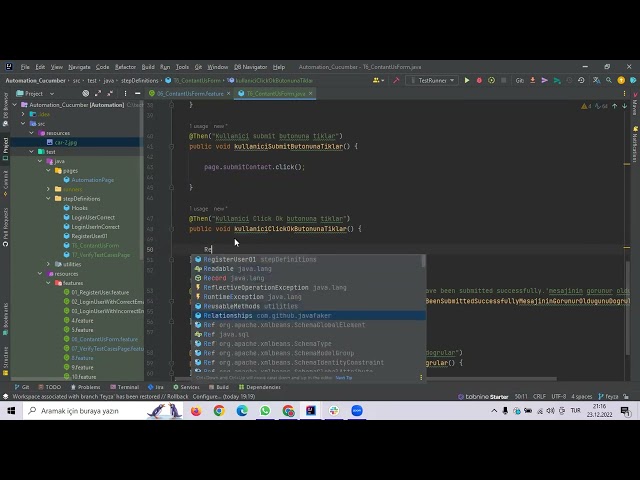Collapse the features folder

[x=48, y=283]
